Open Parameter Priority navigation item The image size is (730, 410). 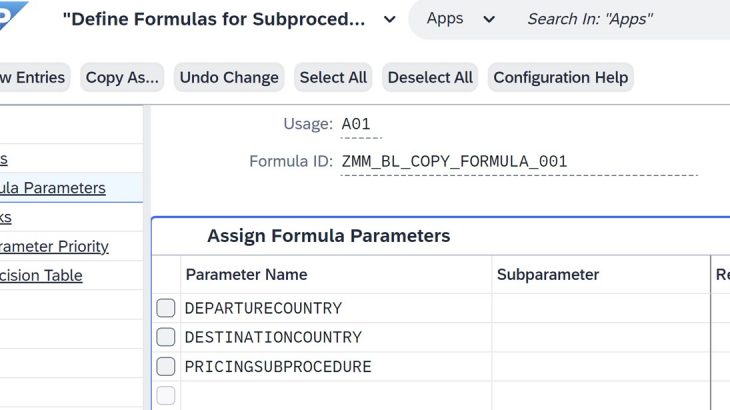pyautogui.click(x=54, y=246)
